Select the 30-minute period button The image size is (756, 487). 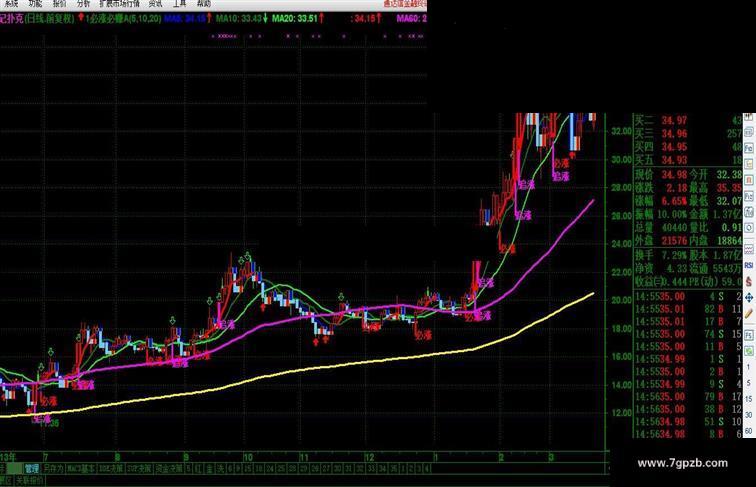click(749, 415)
